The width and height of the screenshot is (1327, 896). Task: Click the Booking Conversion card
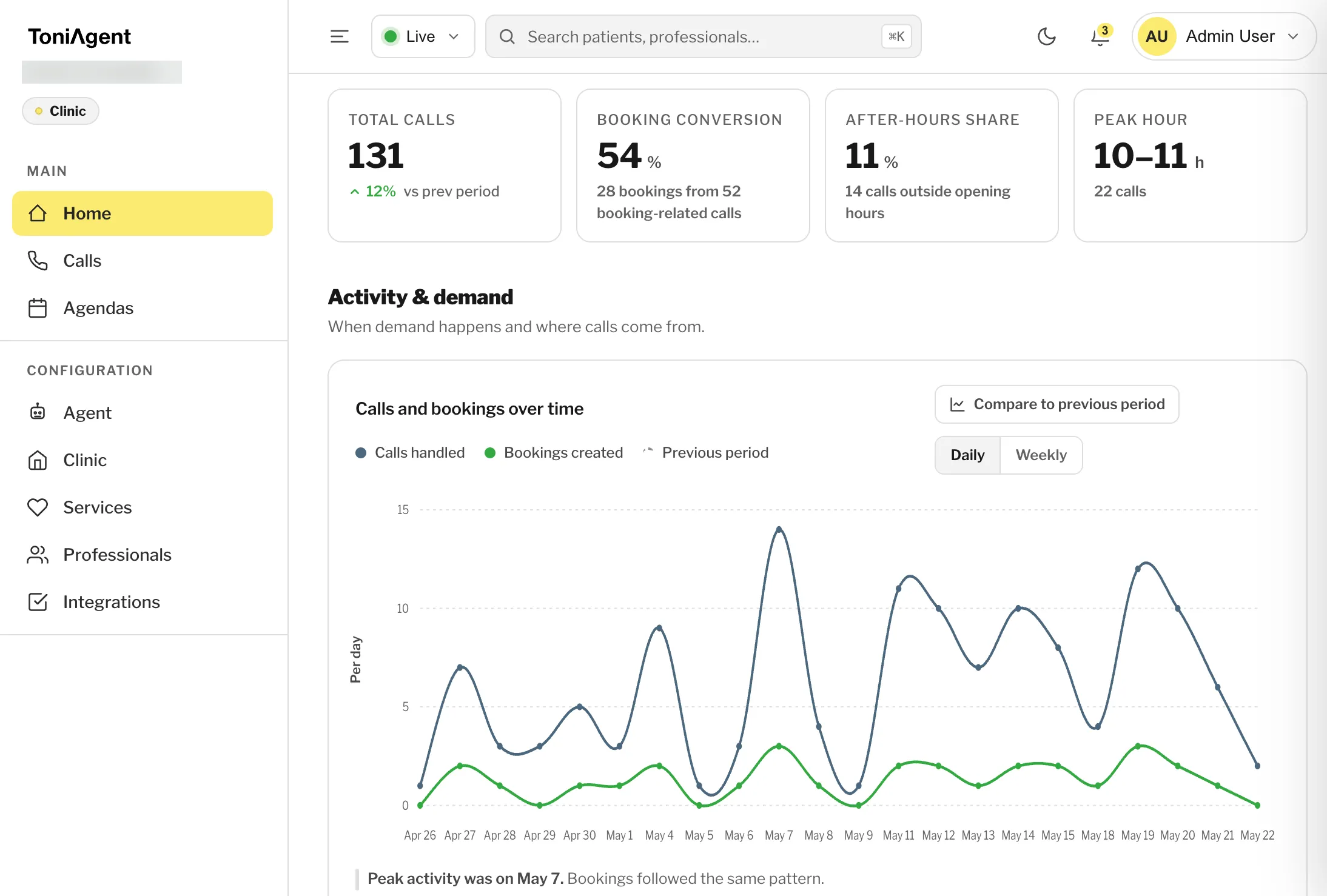click(x=693, y=165)
